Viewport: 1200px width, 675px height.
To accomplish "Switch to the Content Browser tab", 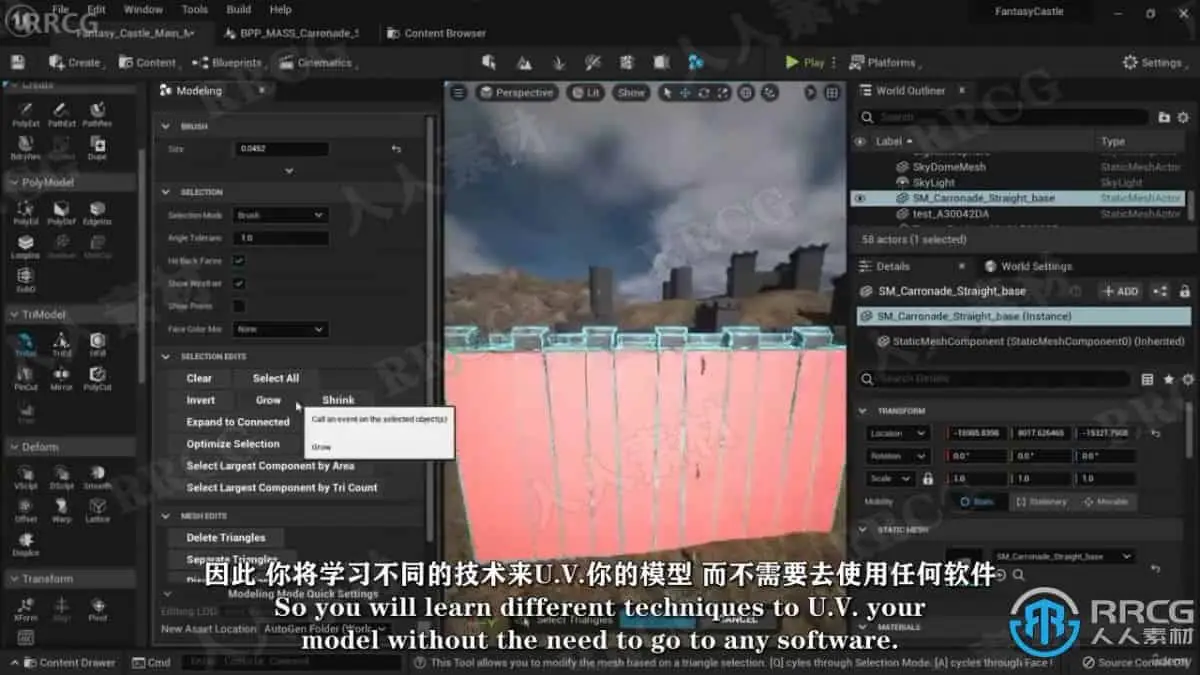I will point(437,33).
